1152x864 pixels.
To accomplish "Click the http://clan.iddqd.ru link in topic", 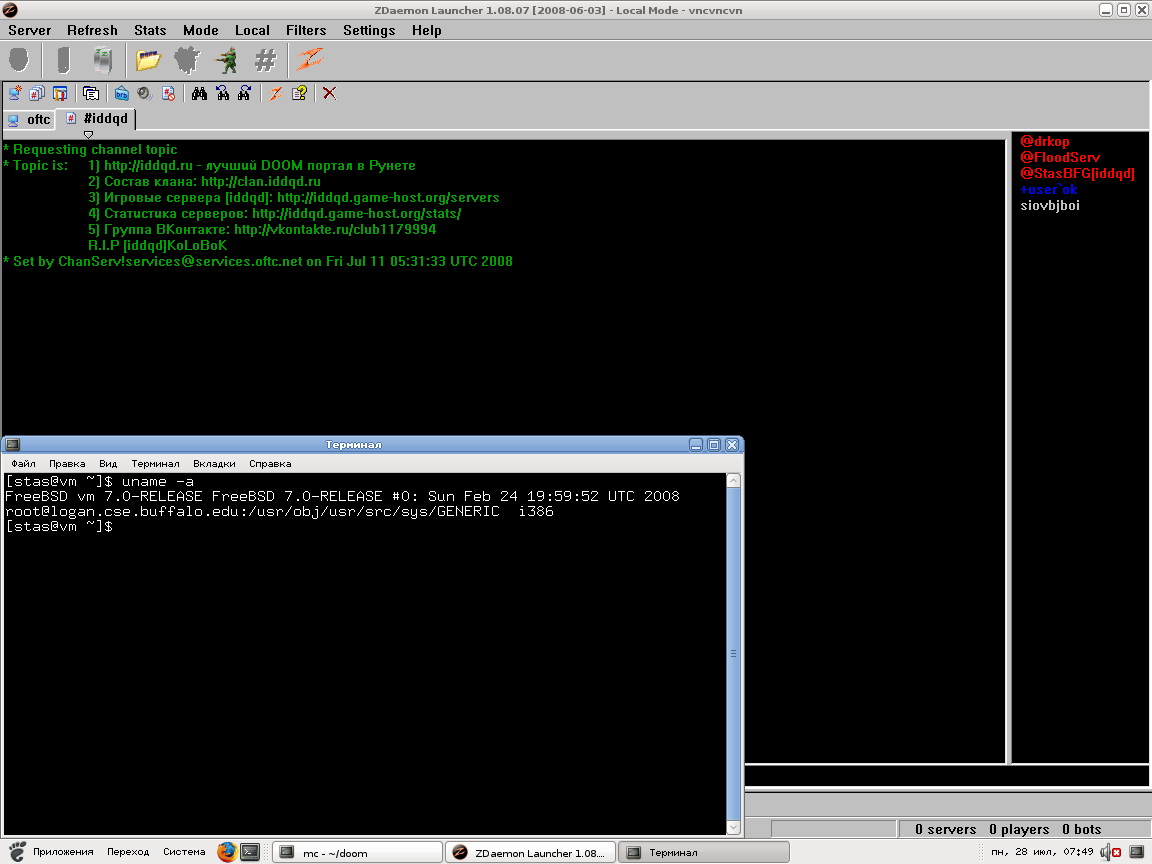I will pyautogui.click(x=260, y=182).
